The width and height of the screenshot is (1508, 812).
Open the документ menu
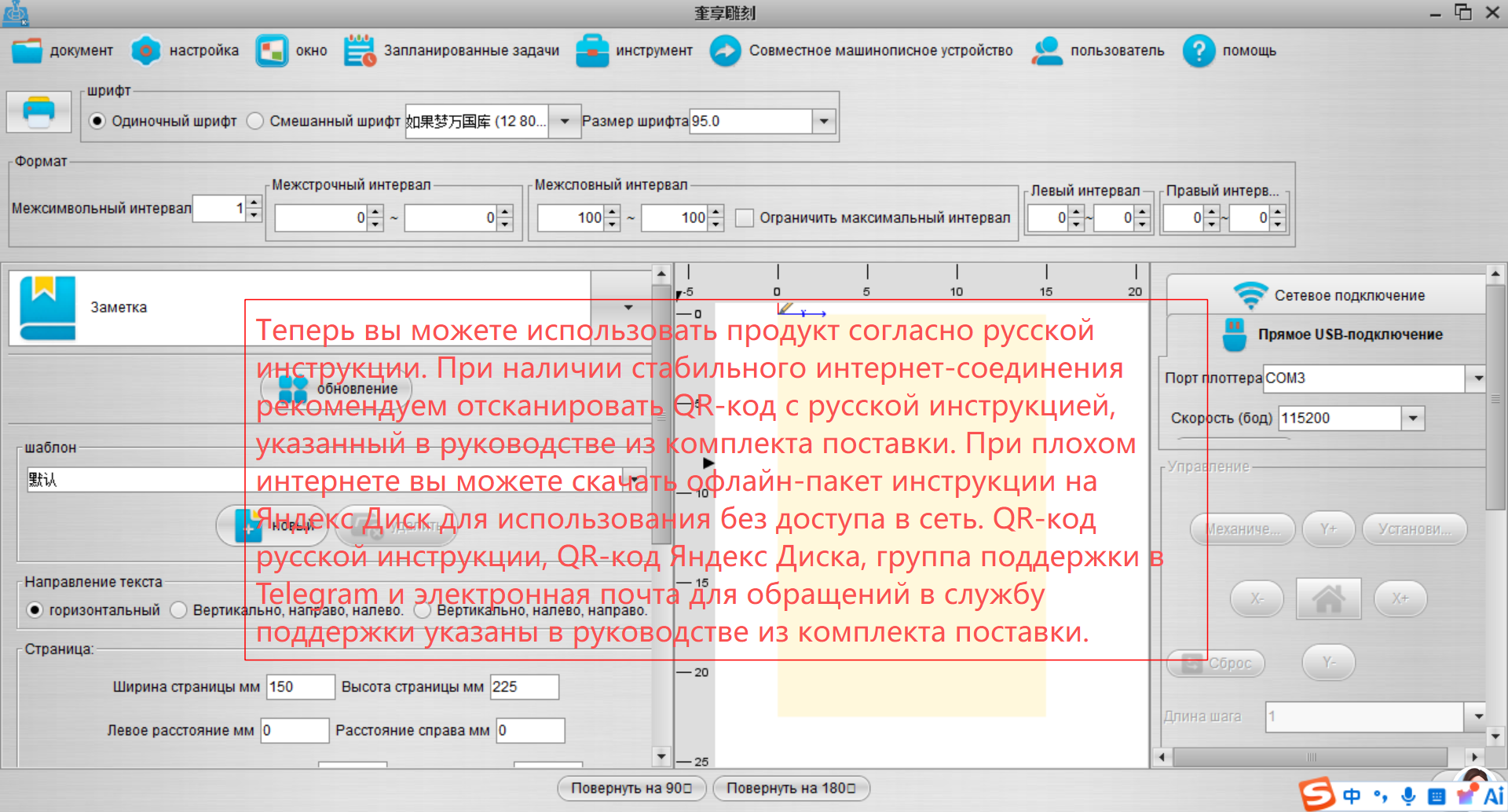62,51
